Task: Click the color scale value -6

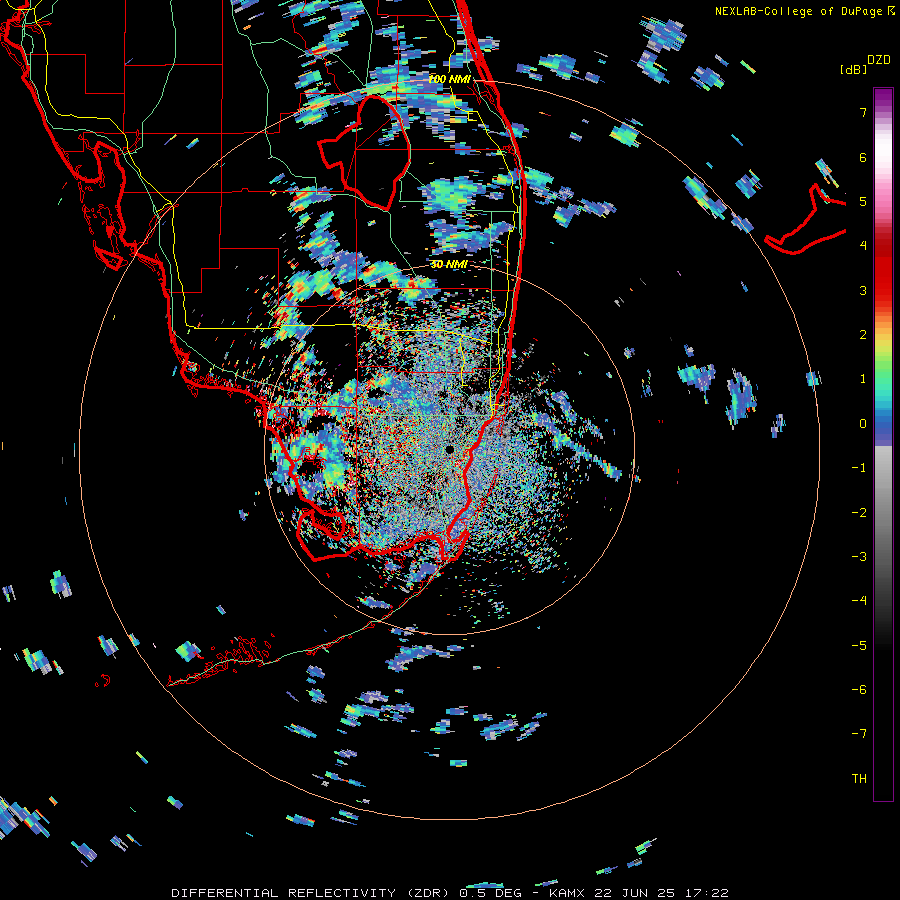Action: coord(859,690)
